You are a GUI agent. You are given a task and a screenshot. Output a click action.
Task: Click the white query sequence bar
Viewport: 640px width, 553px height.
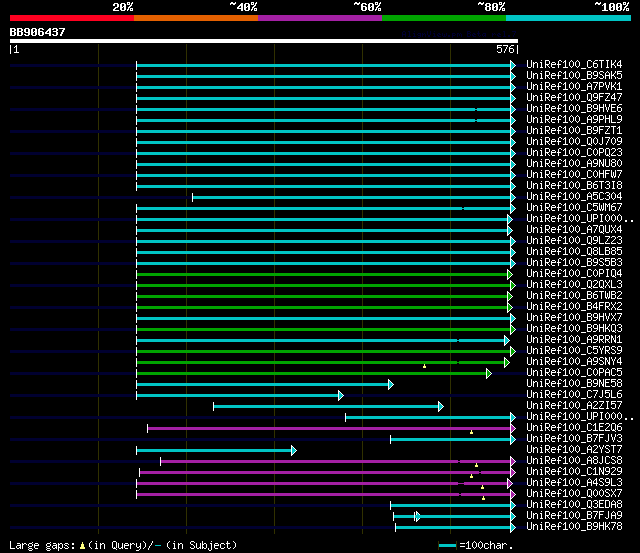pyautogui.click(x=264, y=41)
